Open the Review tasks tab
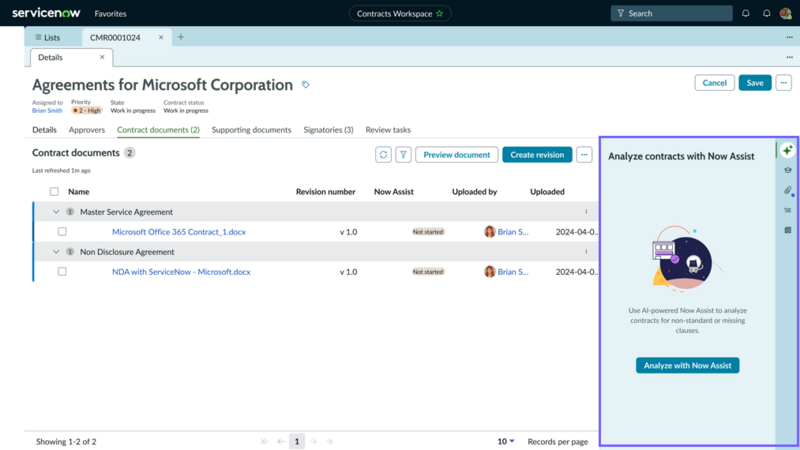Image resolution: width=800 pixels, height=450 pixels. (388, 130)
